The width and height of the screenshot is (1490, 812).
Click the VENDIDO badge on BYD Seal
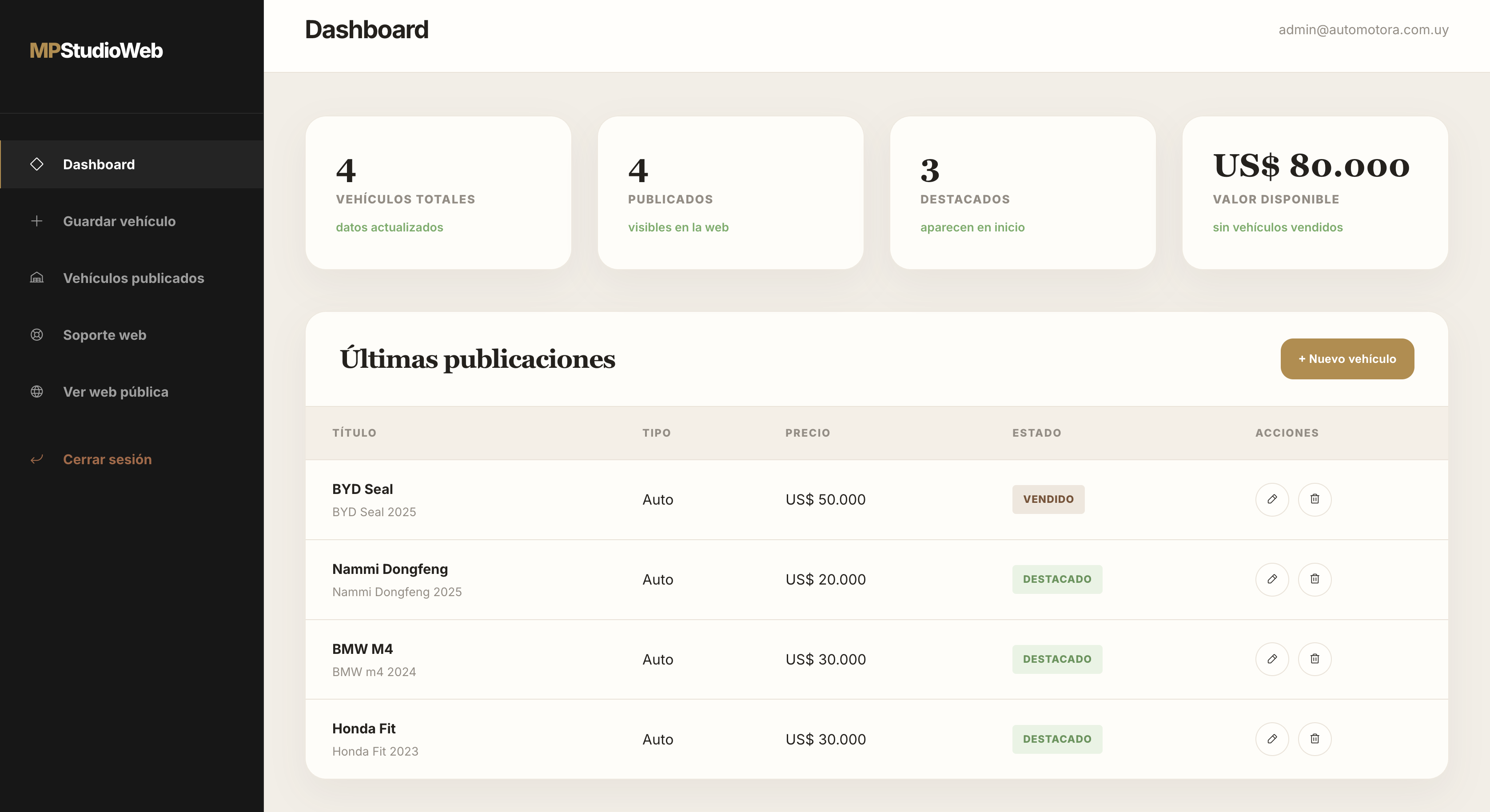click(x=1048, y=499)
